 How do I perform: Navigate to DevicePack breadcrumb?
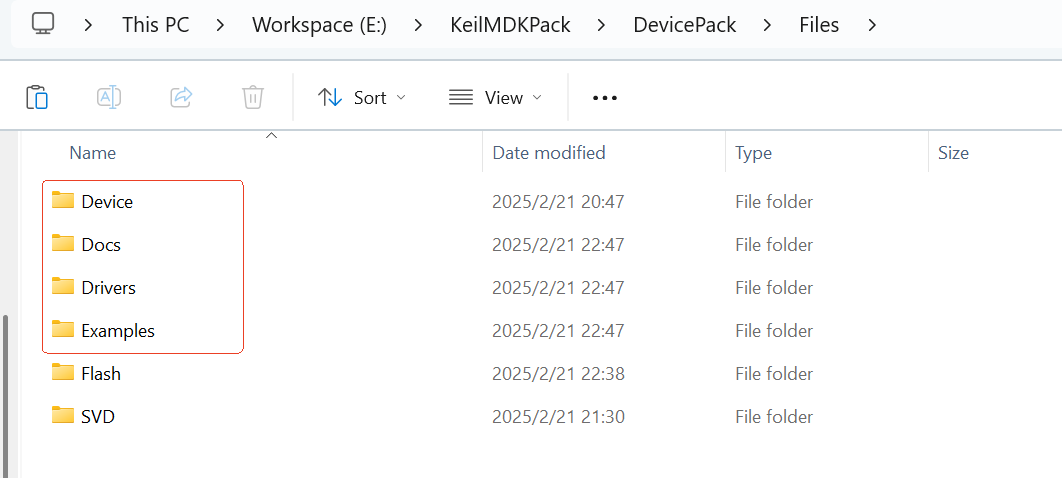(685, 24)
